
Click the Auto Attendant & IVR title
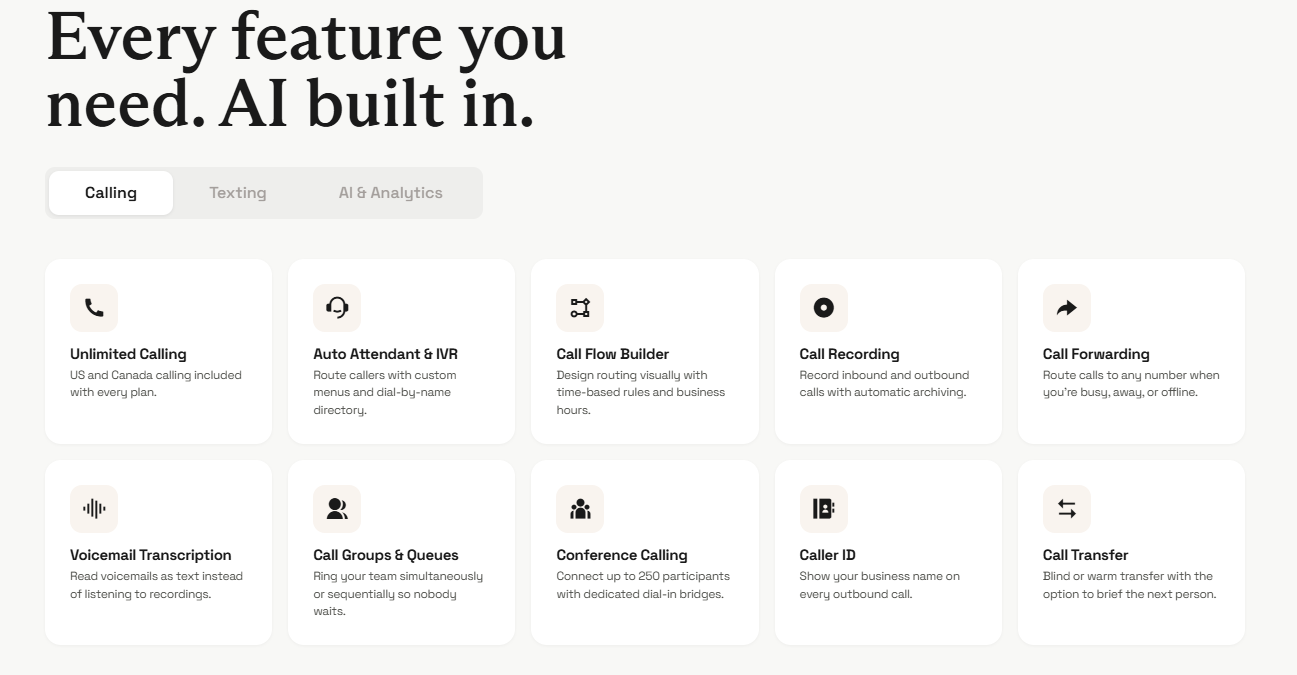pos(385,354)
